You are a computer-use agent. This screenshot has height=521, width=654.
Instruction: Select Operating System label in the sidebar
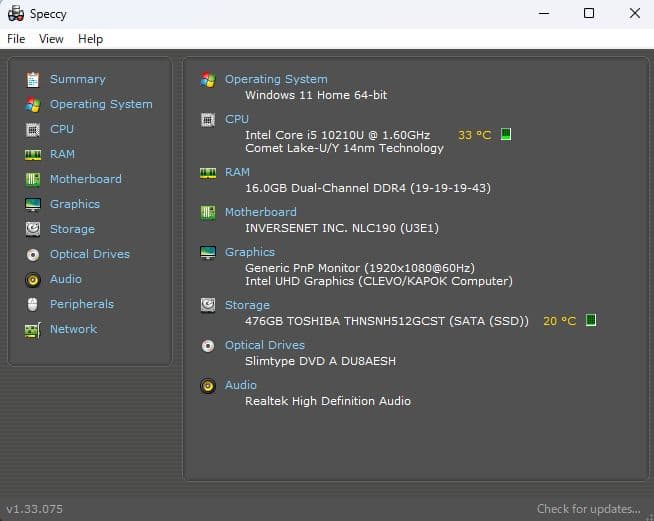[101, 104]
